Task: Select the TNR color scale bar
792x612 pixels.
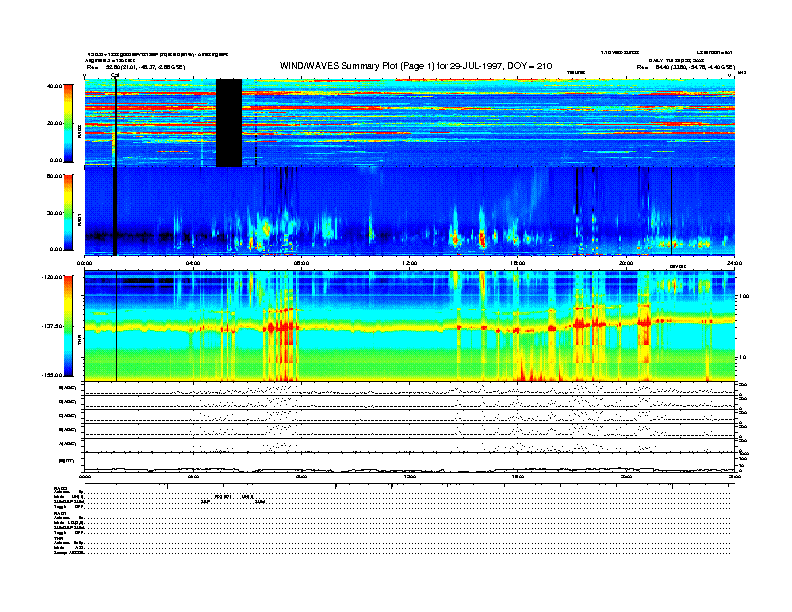Action: 68,326
